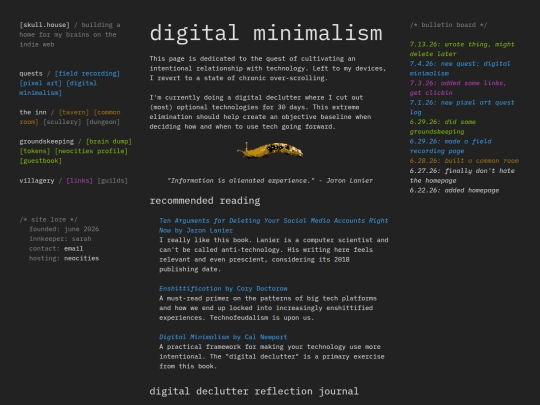Click the 'digital minimalism' page heading
540x405 pixels.
pyautogui.click(x=266, y=33)
